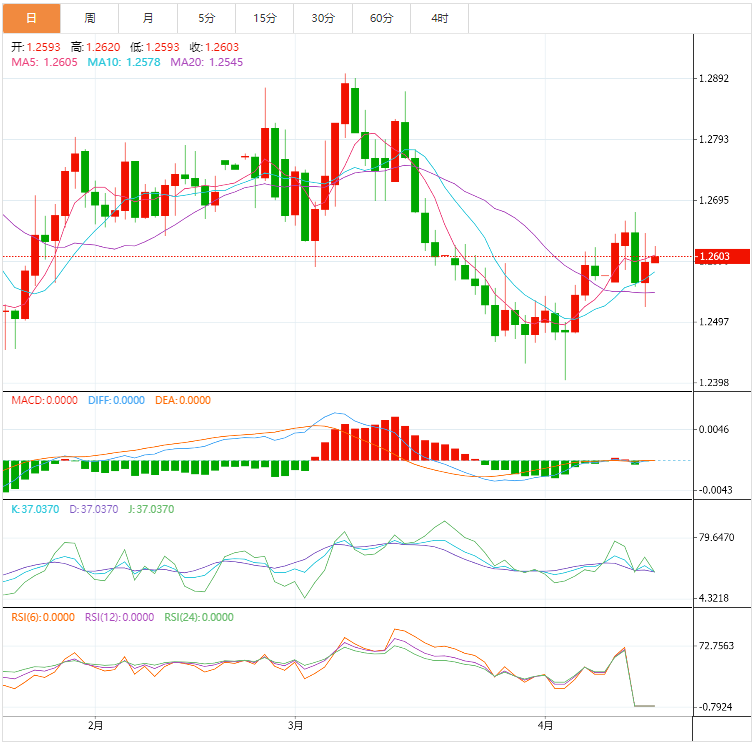Select the 15分 interval tab
Screen dimensions: 756x746
pos(265,18)
